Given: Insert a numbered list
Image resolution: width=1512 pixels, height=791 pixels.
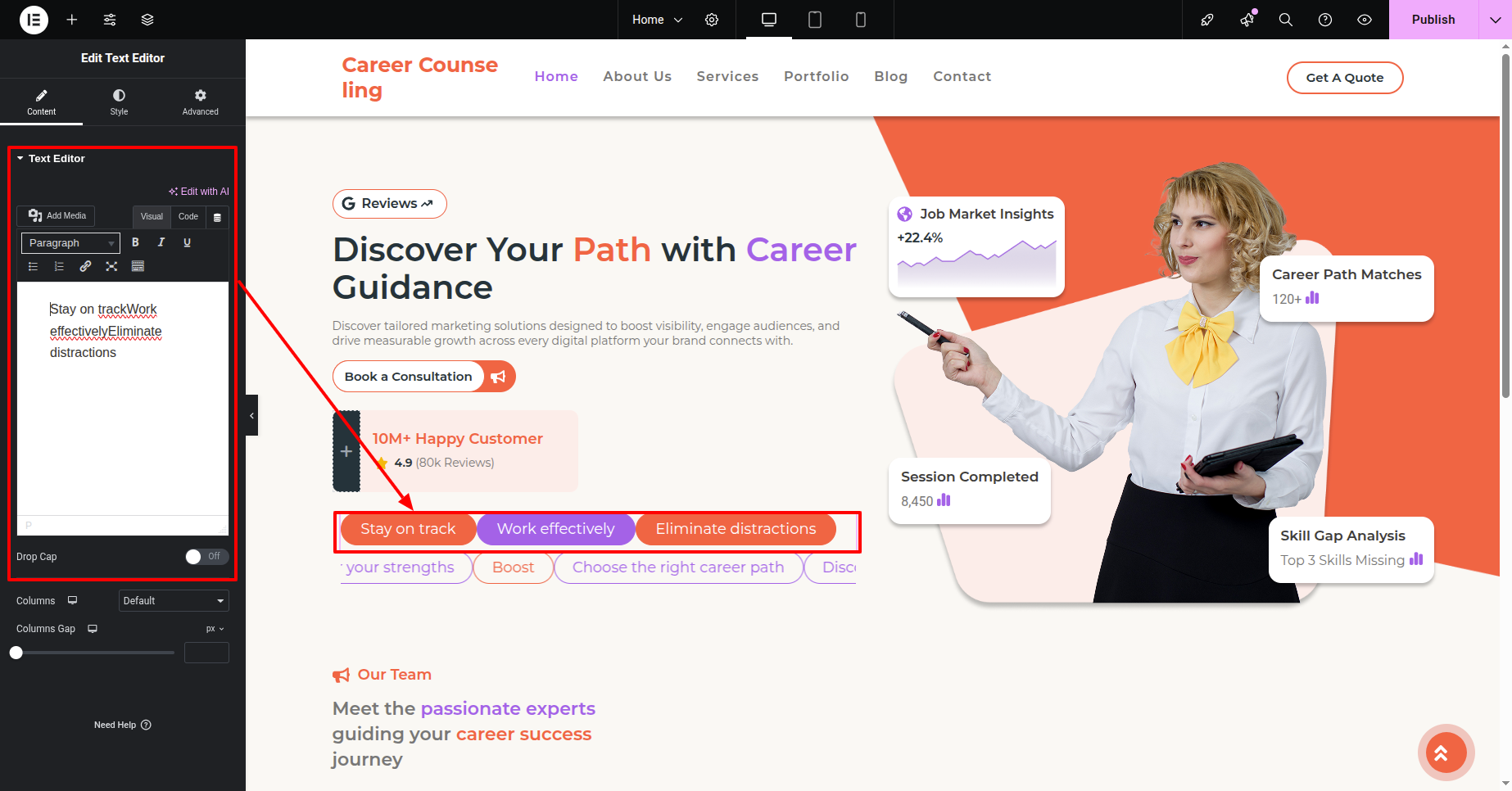Looking at the screenshot, I should pos(59,266).
